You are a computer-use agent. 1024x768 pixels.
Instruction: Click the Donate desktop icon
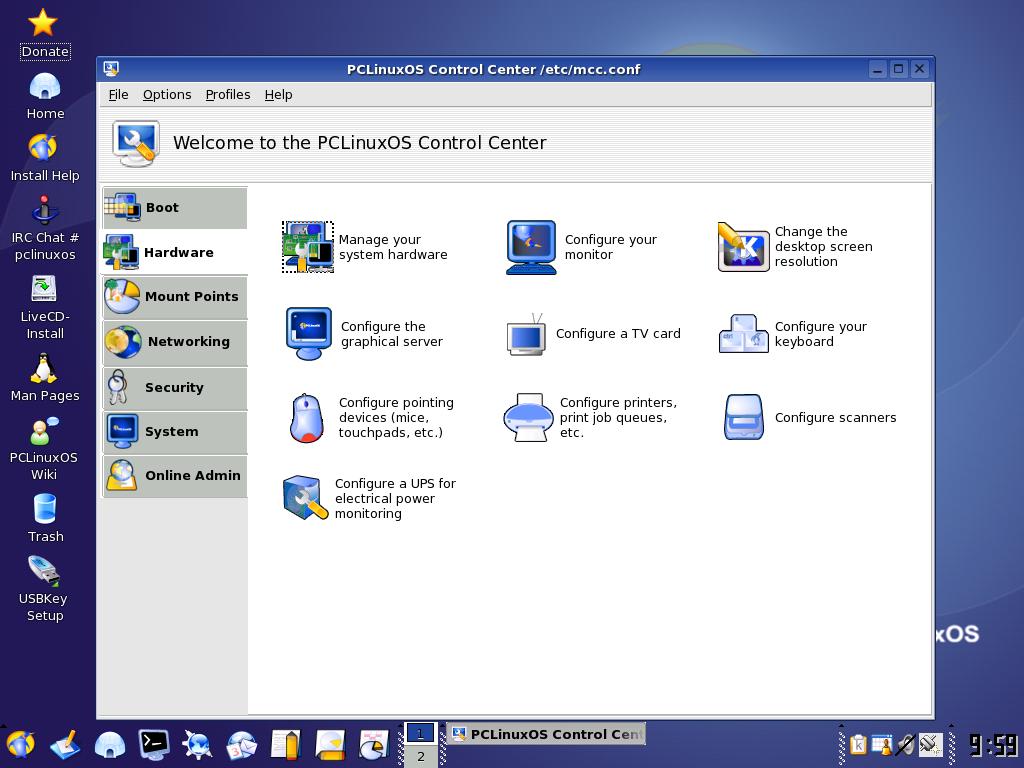click(44, 34)
